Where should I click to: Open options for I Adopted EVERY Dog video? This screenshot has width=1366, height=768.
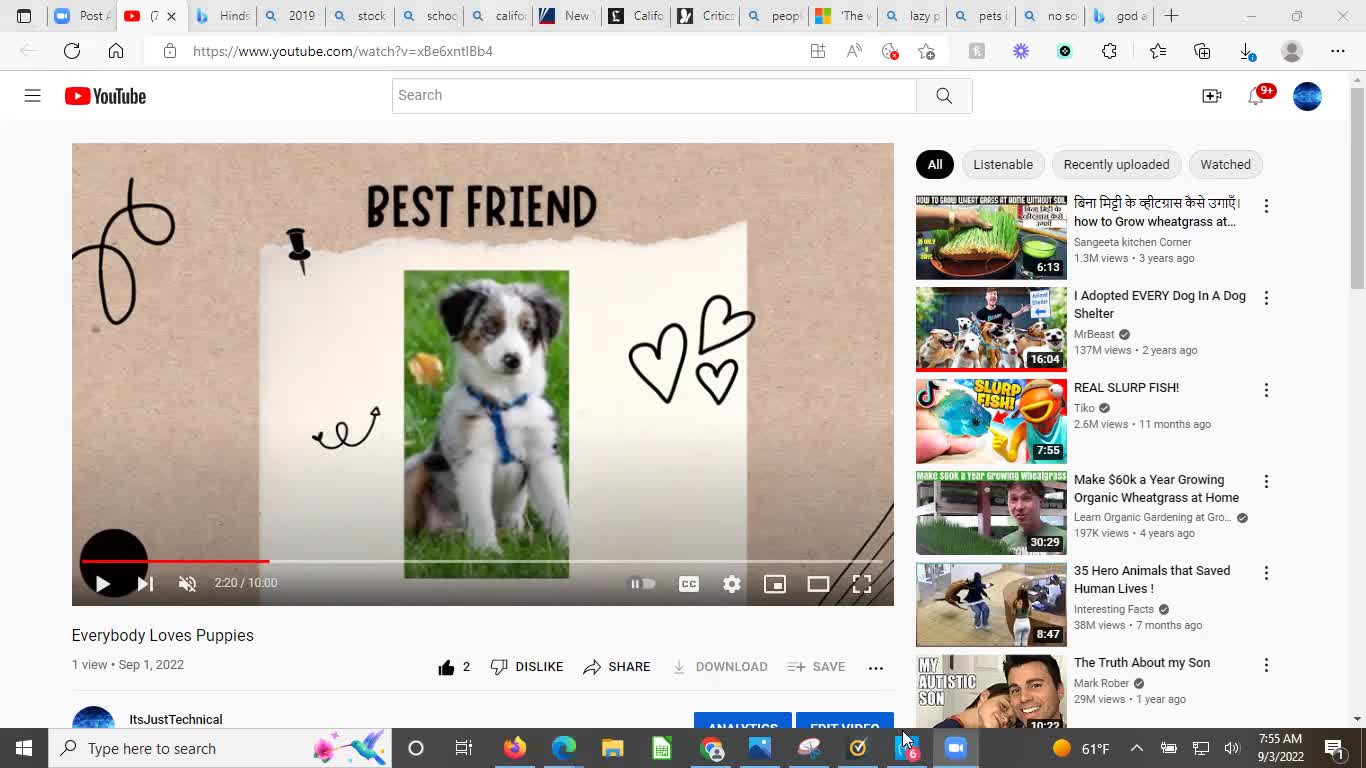point(1266,298)
